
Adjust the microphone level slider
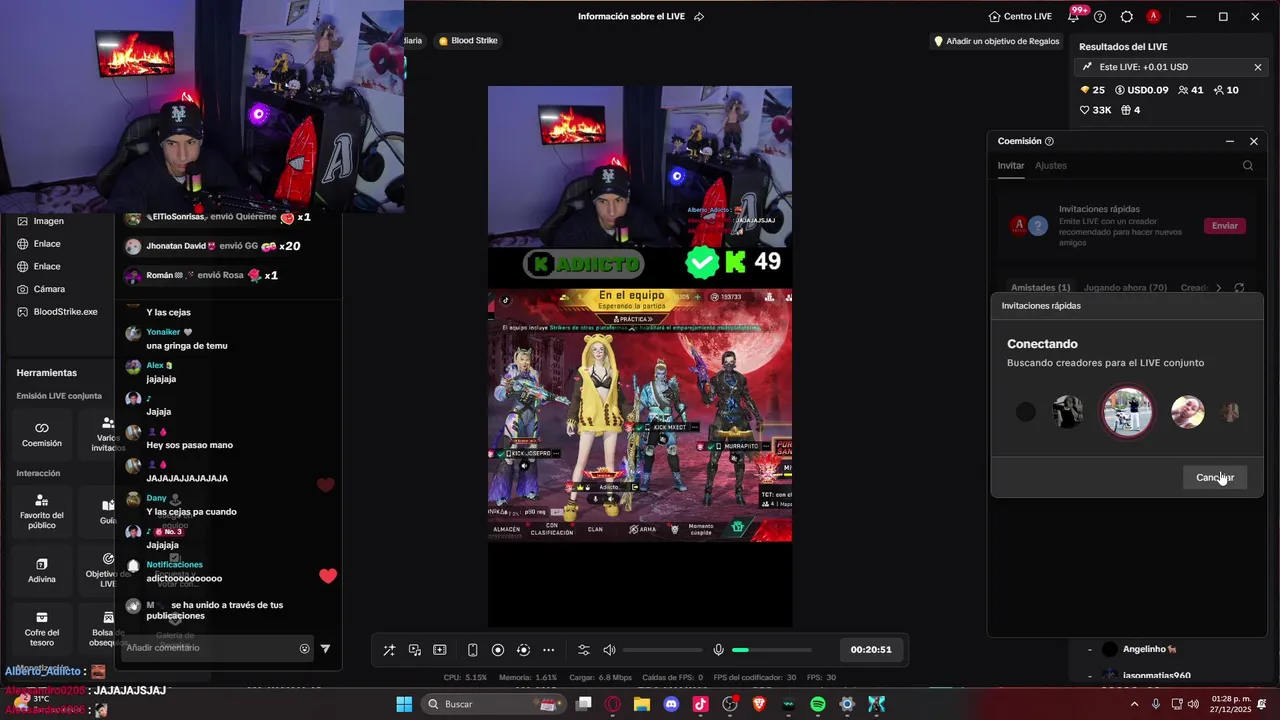click(x=770, y=650)
